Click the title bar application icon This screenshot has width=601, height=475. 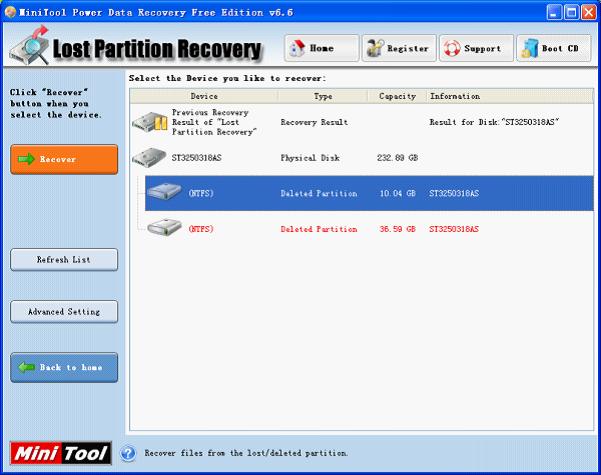tap(10, 12)
